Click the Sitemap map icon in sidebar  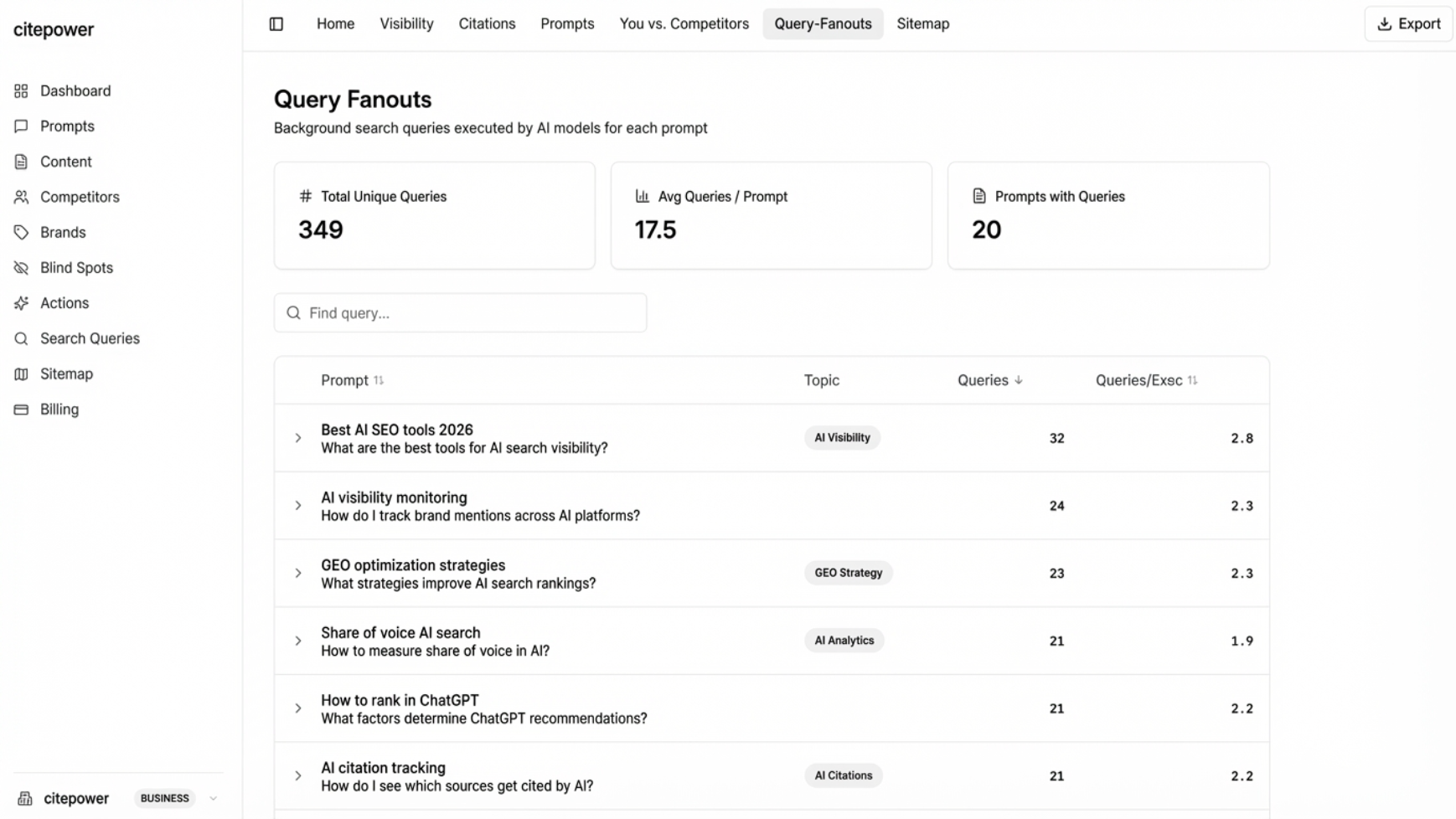21,374
